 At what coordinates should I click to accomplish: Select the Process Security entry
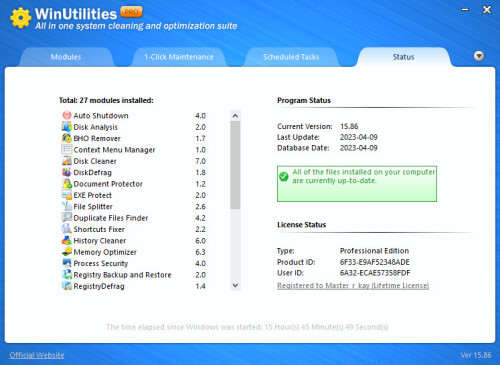pyautogui.click(x=101, y=263)
